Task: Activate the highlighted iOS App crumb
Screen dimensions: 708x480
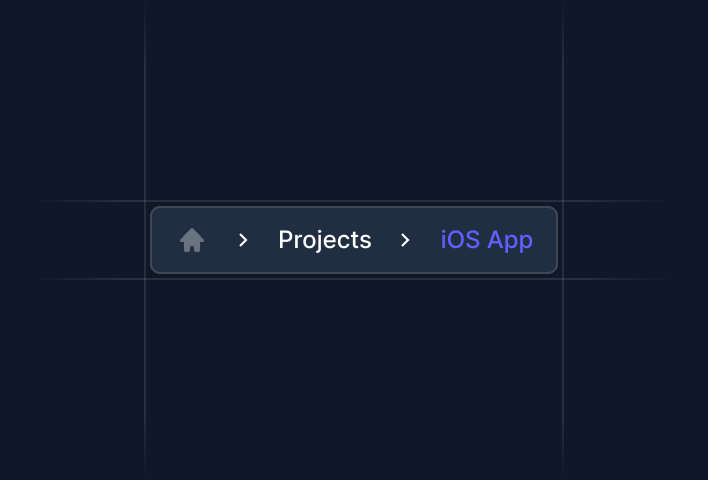Action: click(x=487, y=240)
